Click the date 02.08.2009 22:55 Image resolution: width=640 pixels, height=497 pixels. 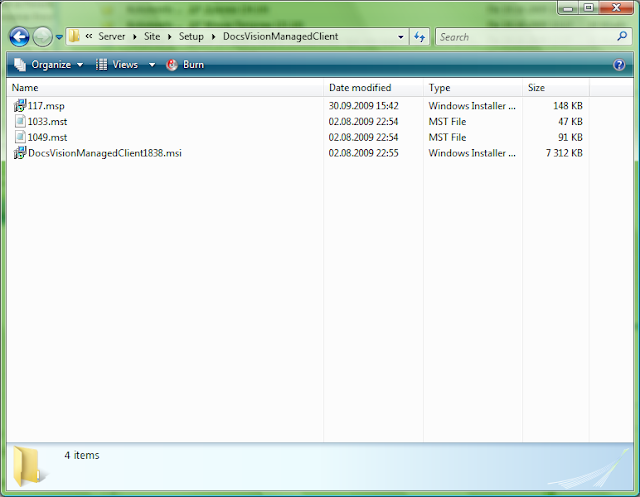tap(363, 153)
